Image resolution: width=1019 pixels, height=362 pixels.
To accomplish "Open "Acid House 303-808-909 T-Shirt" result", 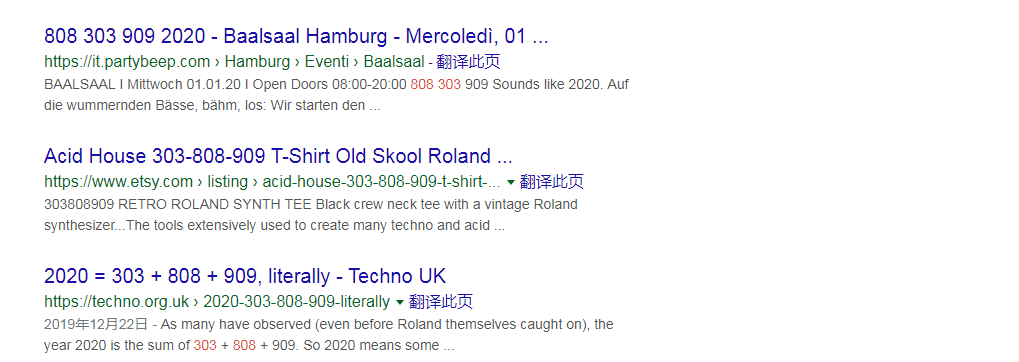I will pyautogui.click(x=278, y=156).
